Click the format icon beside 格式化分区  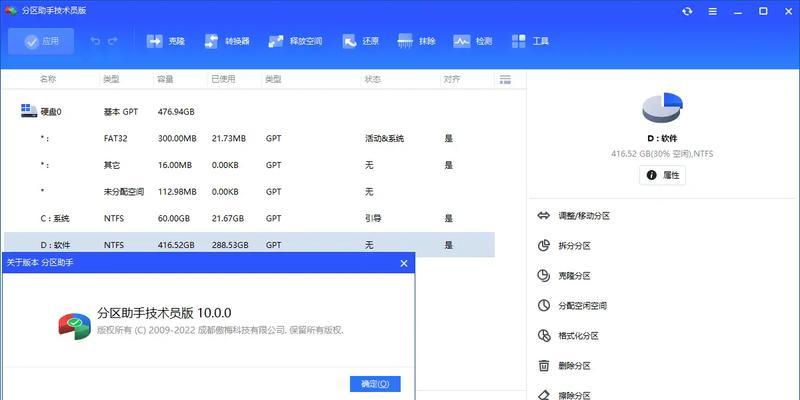tap(544, 336)
